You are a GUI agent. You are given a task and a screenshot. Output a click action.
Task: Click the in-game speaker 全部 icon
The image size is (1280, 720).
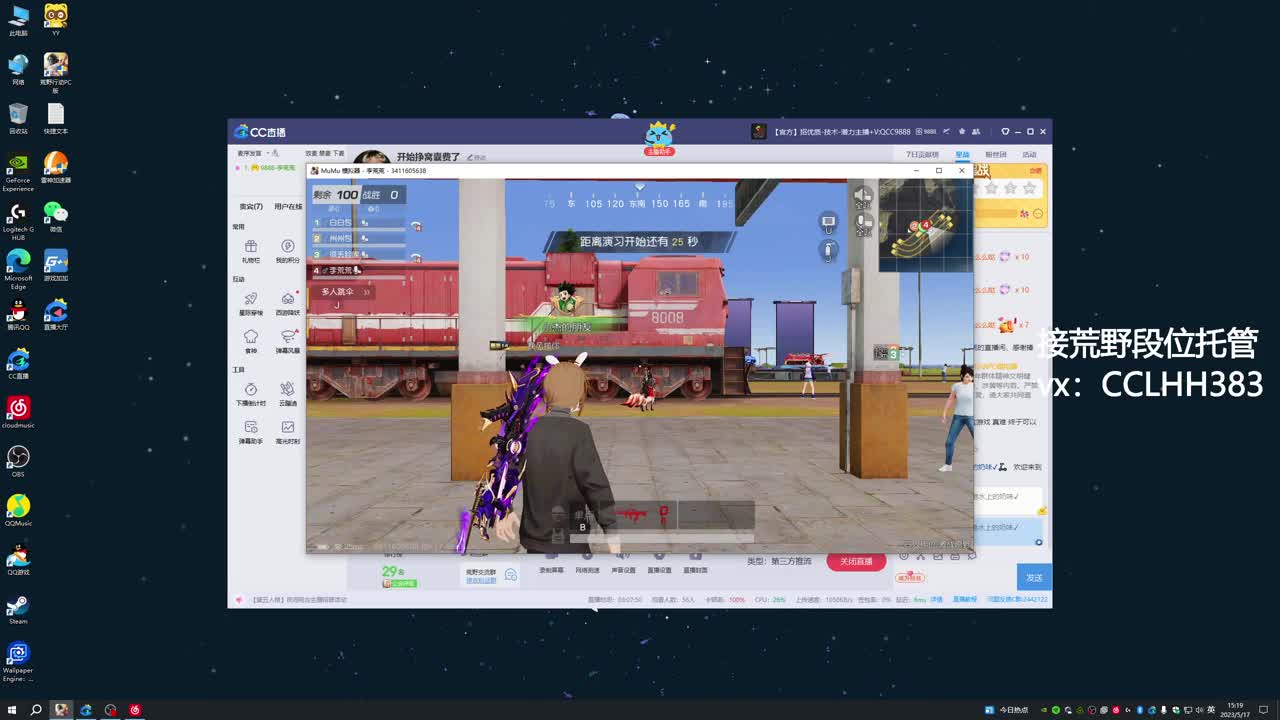862,199
